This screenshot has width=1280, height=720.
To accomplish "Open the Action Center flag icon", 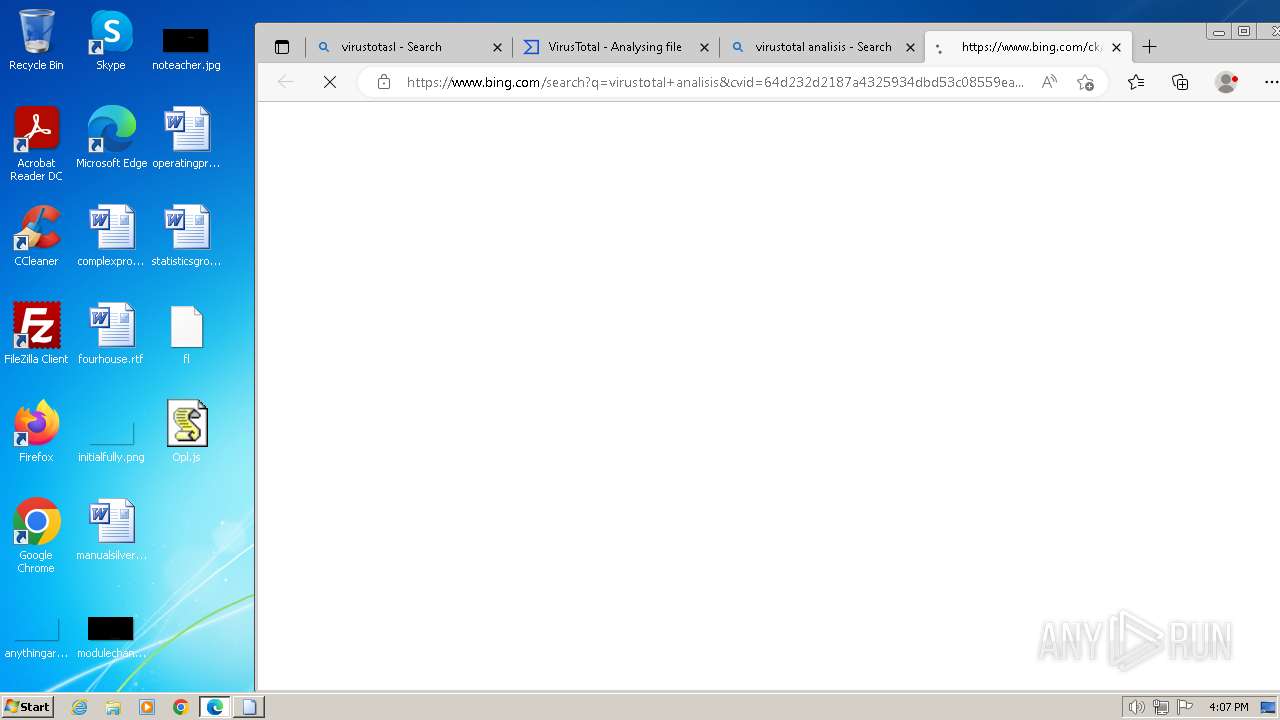I will [1186, 707].
